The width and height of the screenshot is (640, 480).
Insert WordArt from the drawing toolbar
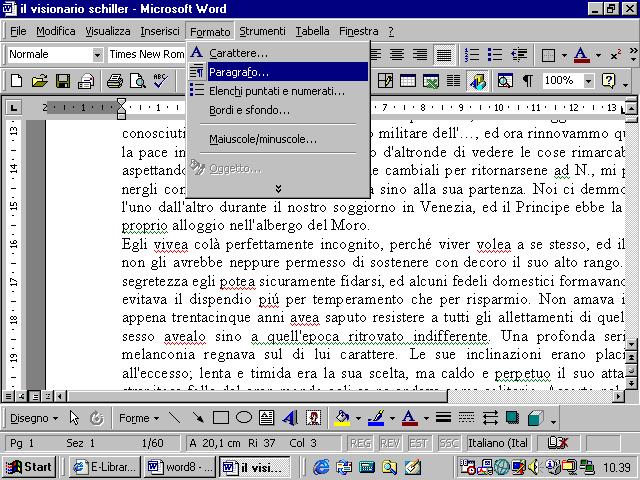291,418
